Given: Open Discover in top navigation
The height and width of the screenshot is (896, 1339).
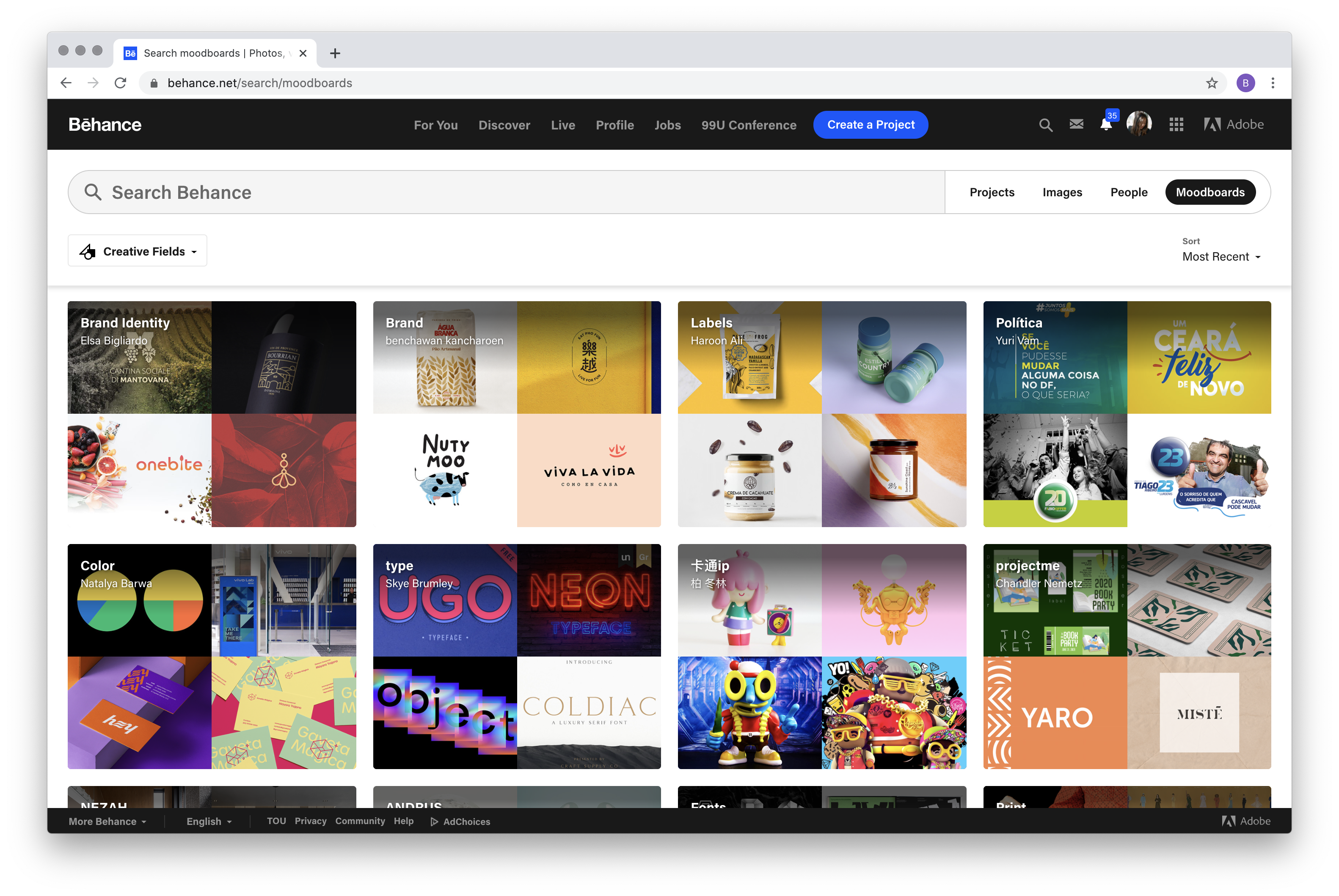Looking at the screenshot, I should click(504, 124).
